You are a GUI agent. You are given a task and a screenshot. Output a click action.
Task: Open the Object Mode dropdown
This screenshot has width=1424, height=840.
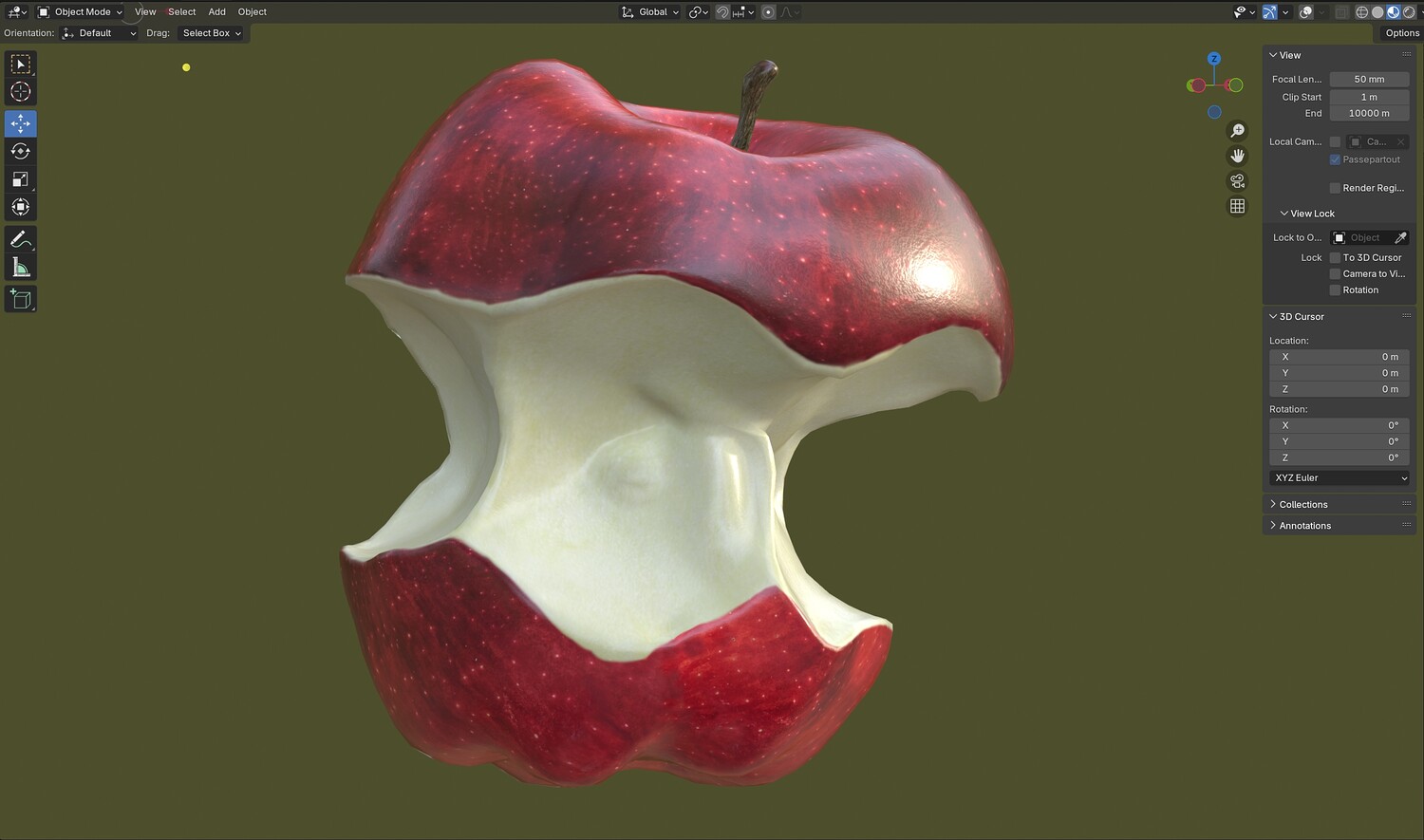point(80,11)
